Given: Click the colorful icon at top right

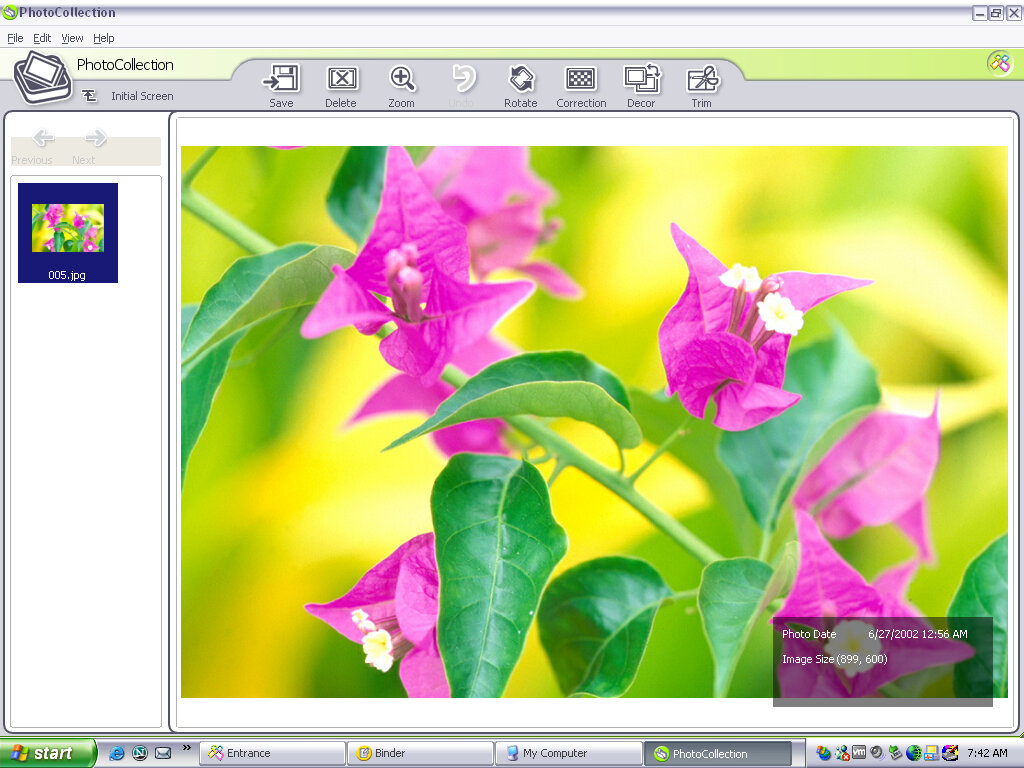Looking at the screenshot, I should 999,62.
